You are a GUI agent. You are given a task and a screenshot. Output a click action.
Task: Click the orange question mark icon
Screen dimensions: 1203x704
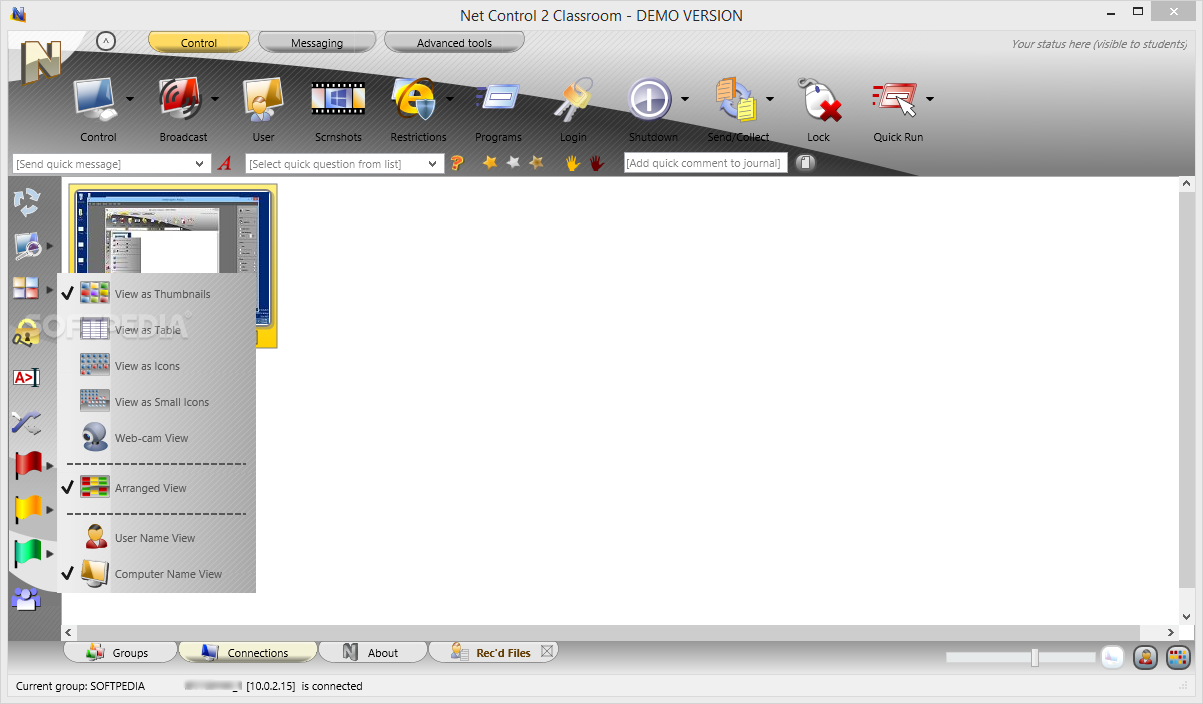click(x=457, y=163)
